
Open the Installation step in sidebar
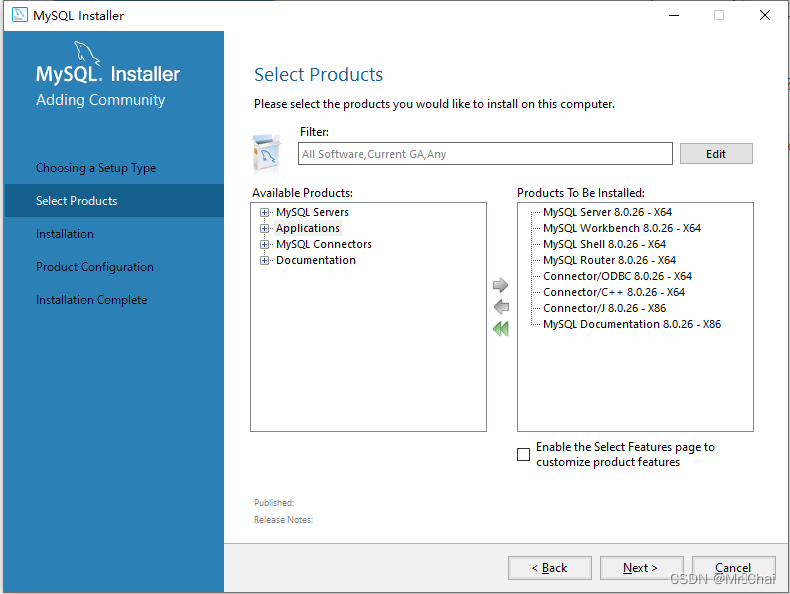point(64,234)
